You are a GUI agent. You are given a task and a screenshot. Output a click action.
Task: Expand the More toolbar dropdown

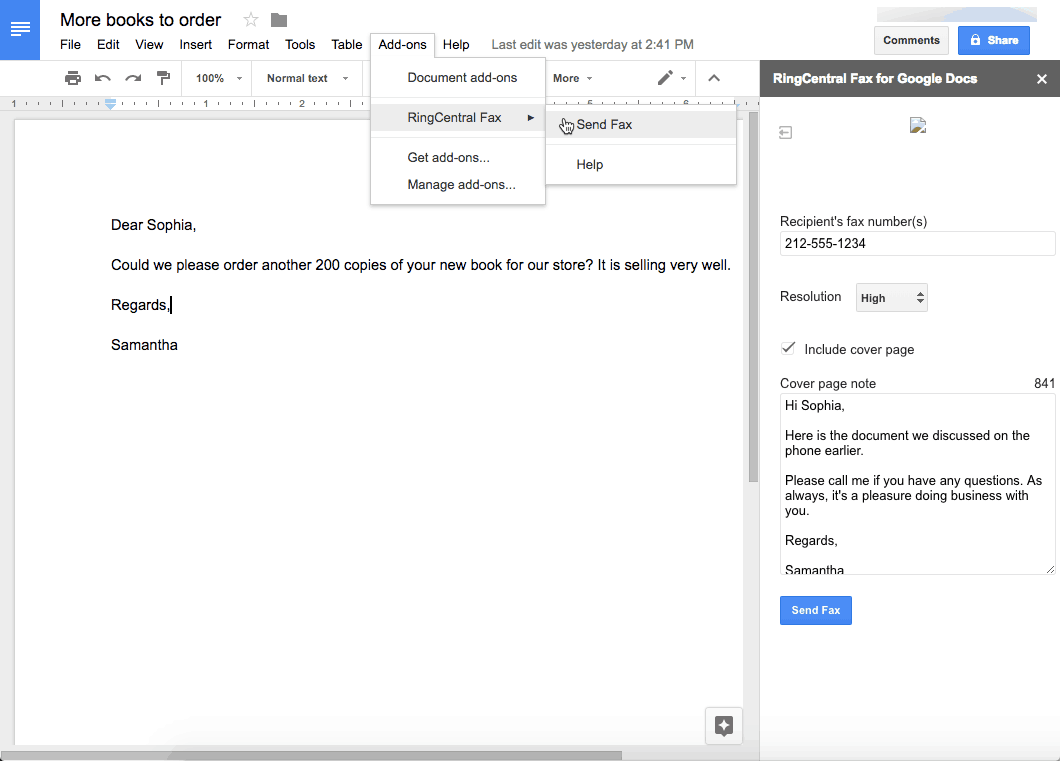(x=572, y=78)
